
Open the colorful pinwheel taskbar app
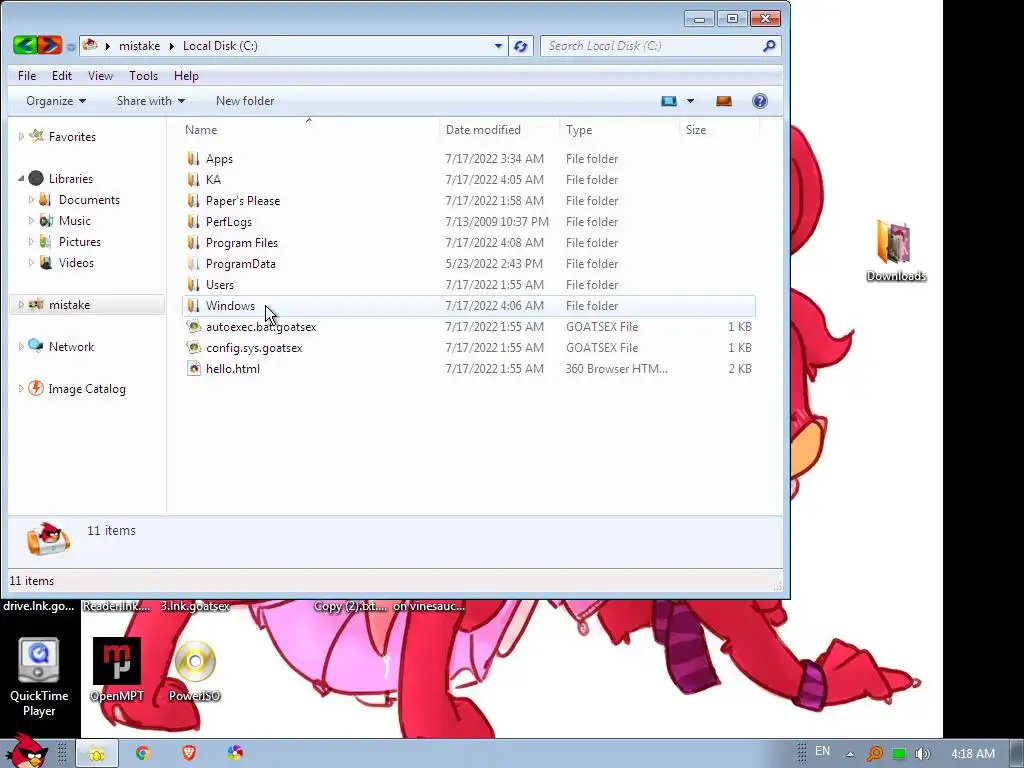click(235, 754)
